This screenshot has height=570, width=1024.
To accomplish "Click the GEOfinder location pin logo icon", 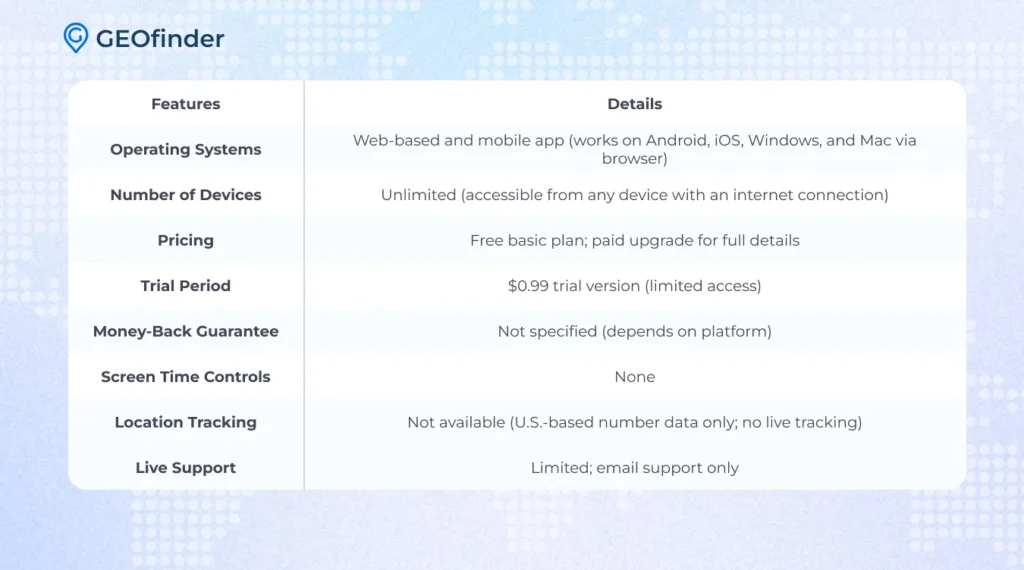I will pos(75,38).
